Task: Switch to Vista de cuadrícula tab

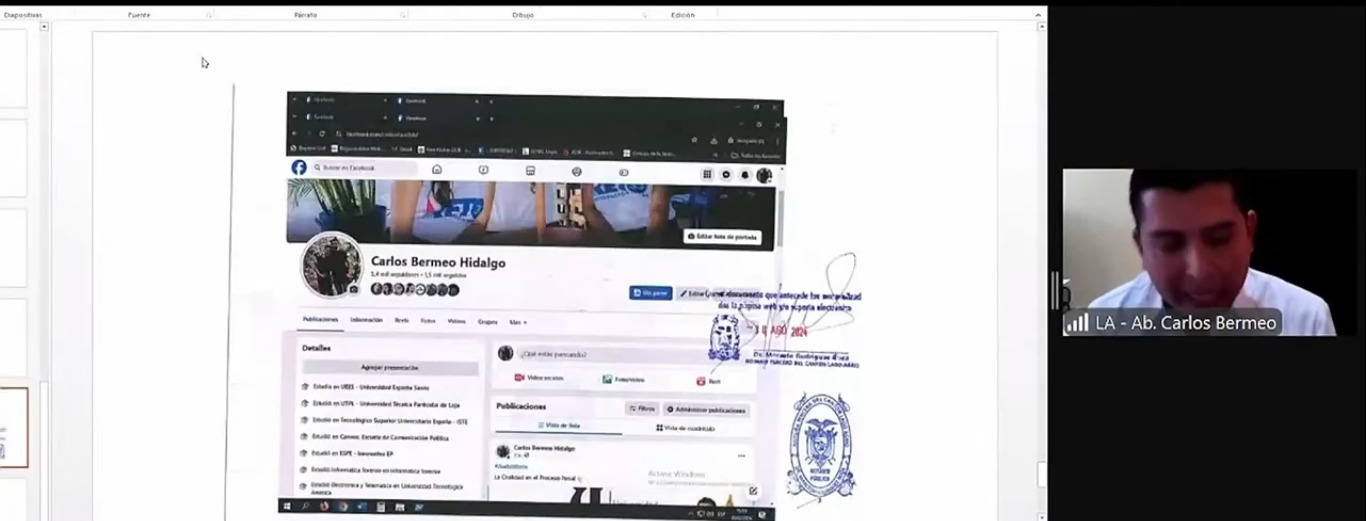Action: coord(686,428)
